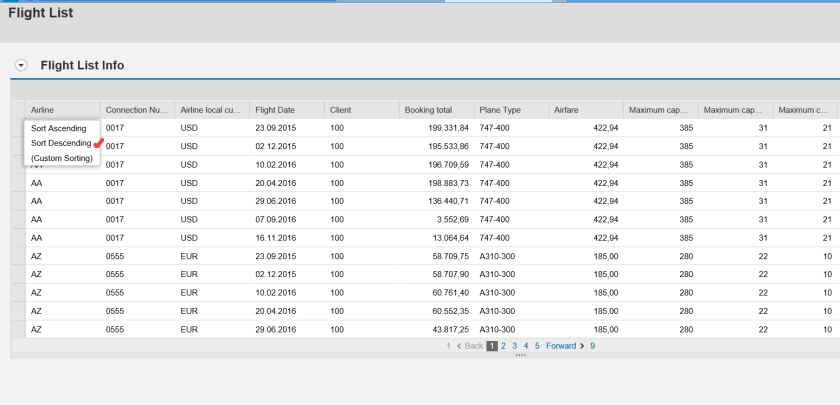The width and height of the screenshot is (840, 405).
Task: Select the Sort Descending menu option
Action: [59, 143]
